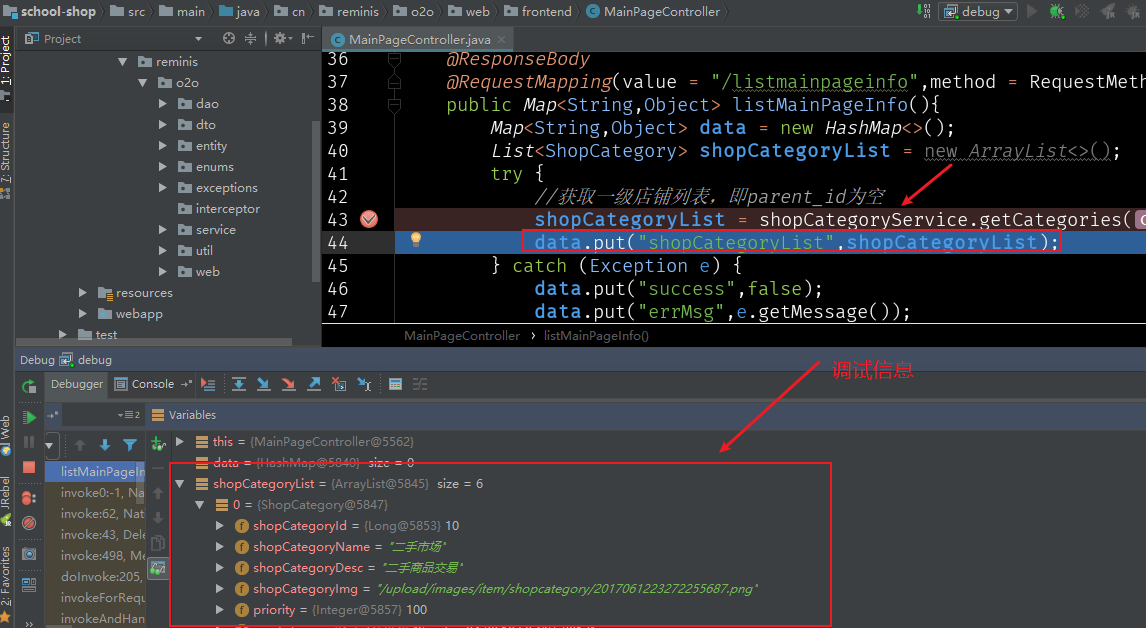
Task: Click Evaluate Expression calculator icon
Action: click(395, 385)
